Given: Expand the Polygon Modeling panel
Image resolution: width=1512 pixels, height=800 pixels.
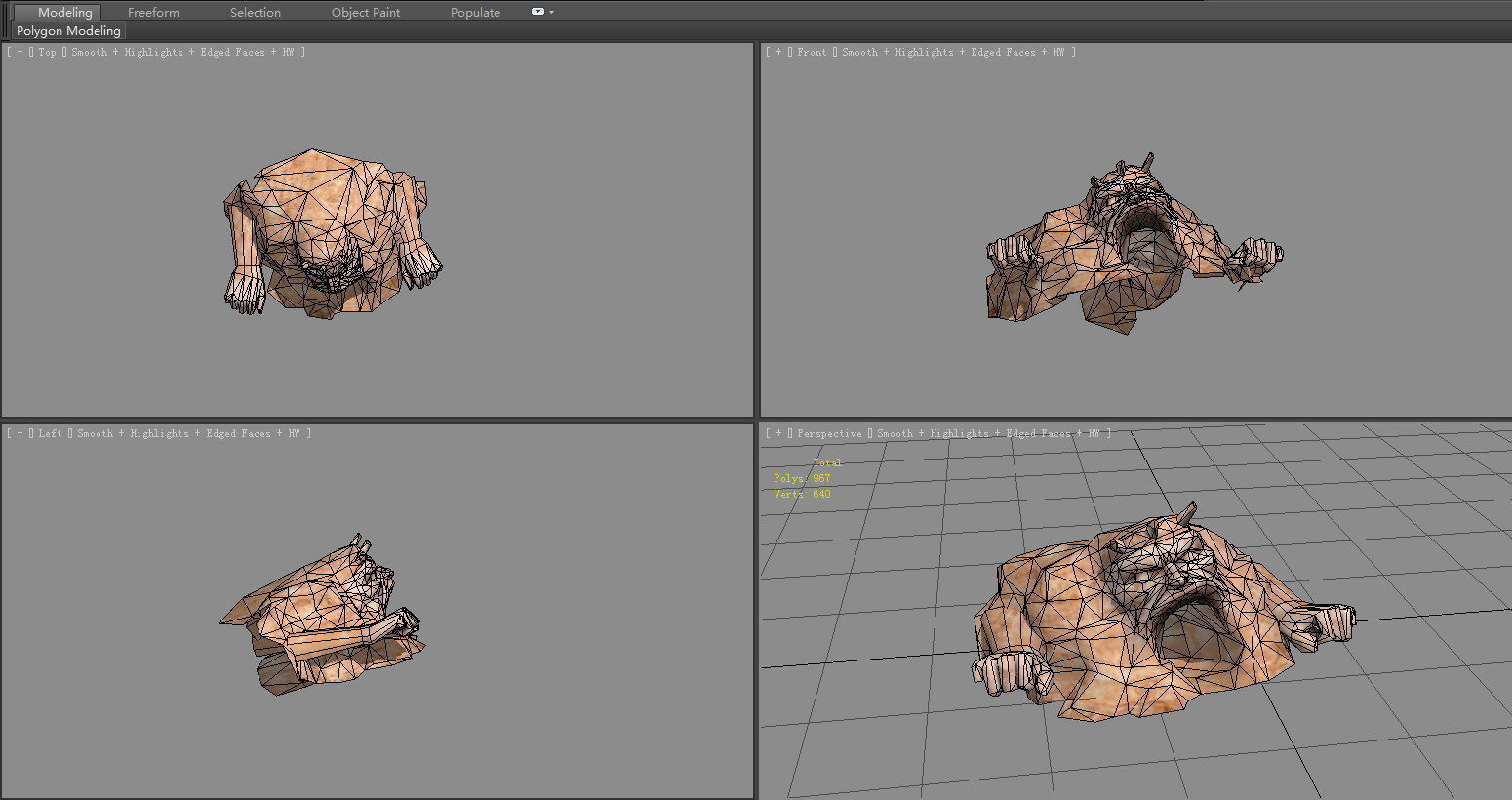Looking at the screenshot, I should coord(68,31).
